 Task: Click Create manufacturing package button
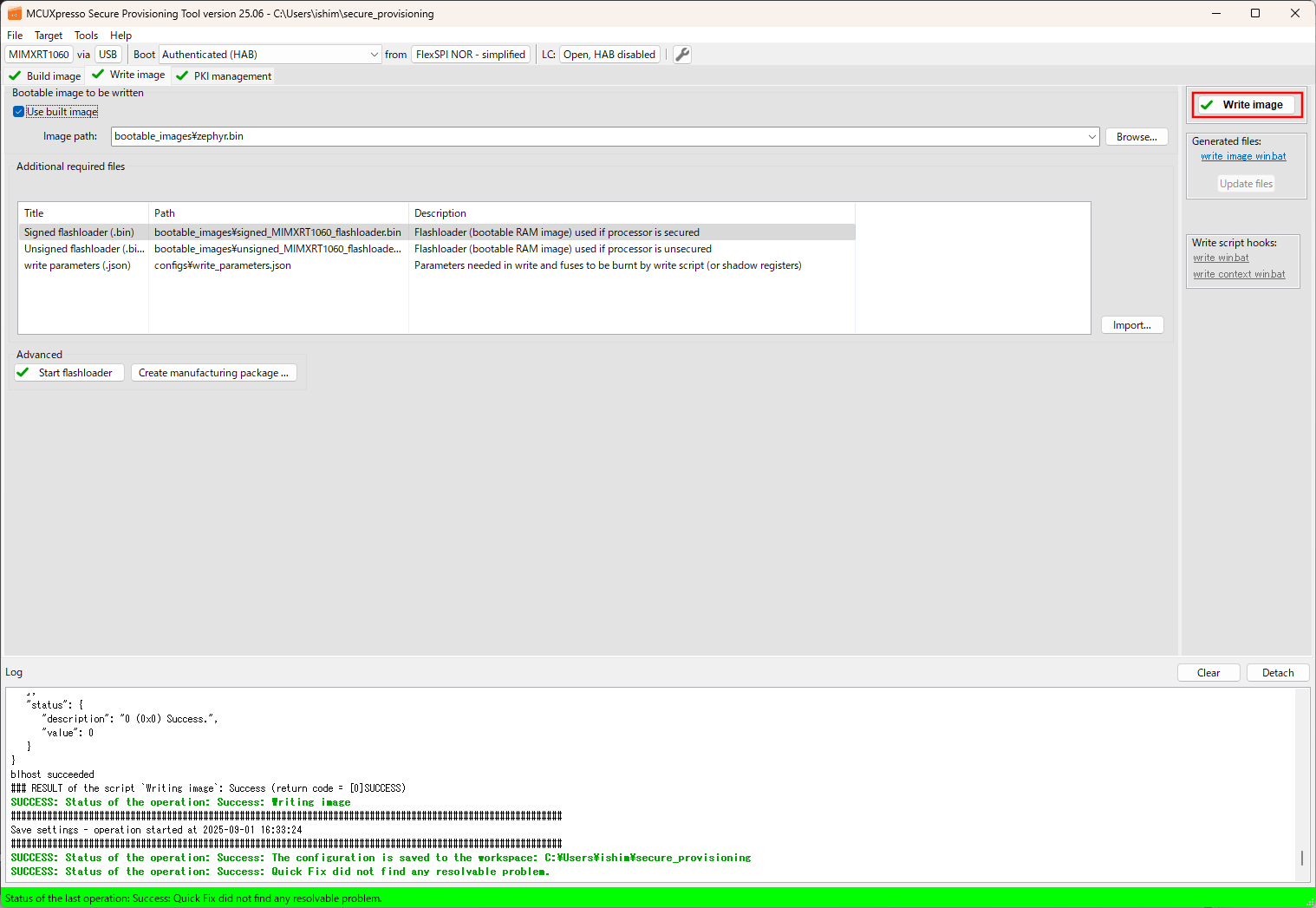(x=213, y=373)
